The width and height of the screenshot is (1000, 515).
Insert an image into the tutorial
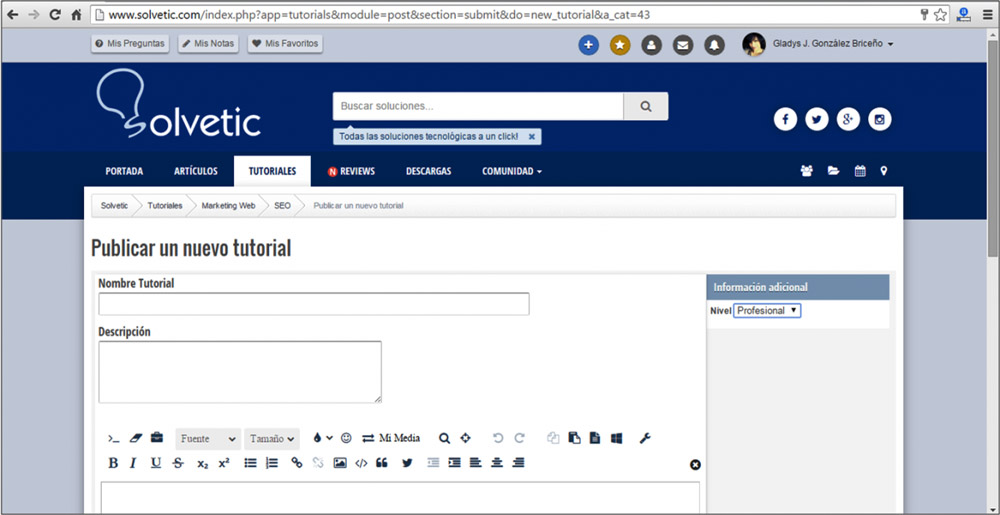click(x=340, y=463)
